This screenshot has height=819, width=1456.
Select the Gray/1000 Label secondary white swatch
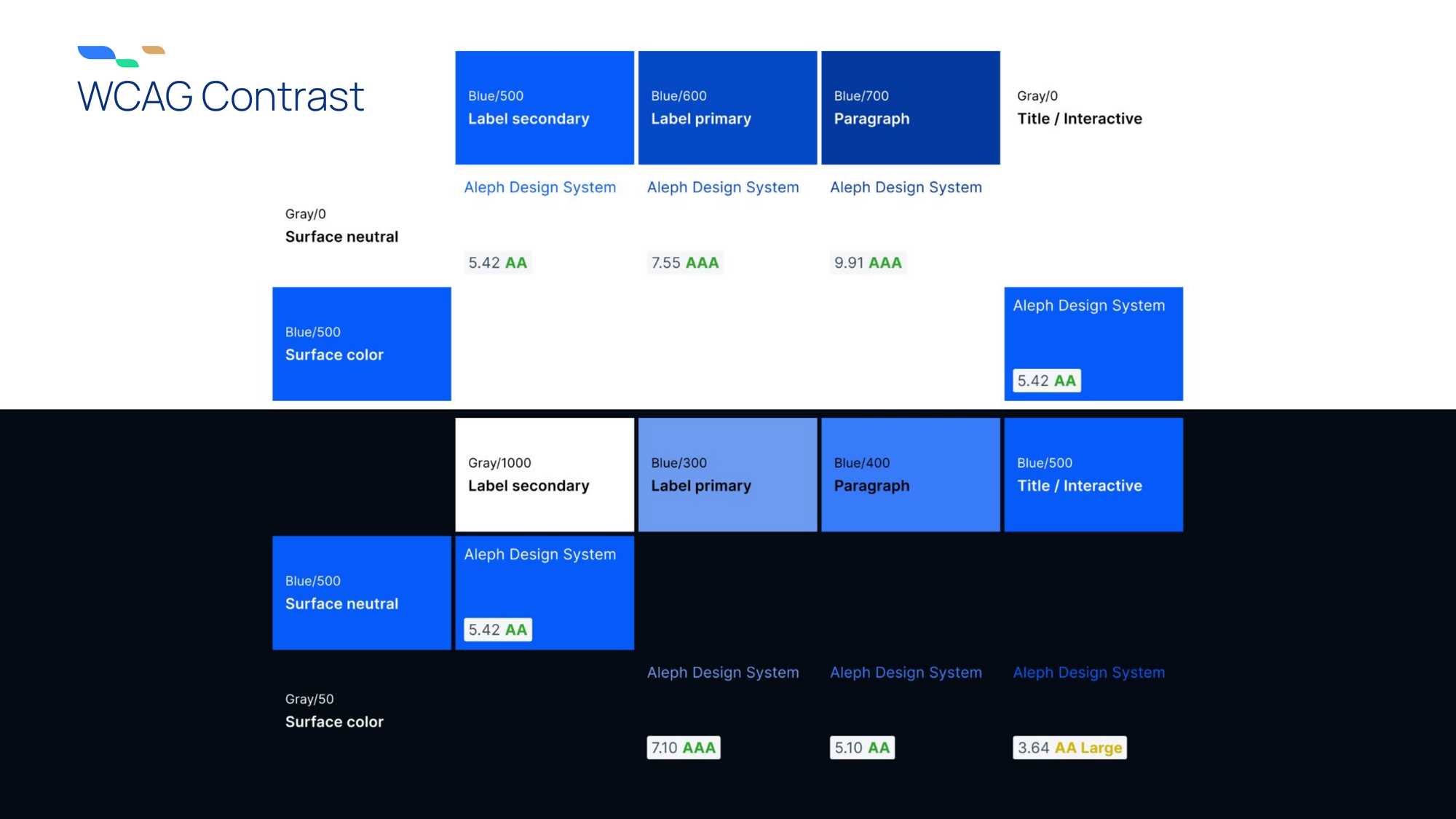(544, 475)
